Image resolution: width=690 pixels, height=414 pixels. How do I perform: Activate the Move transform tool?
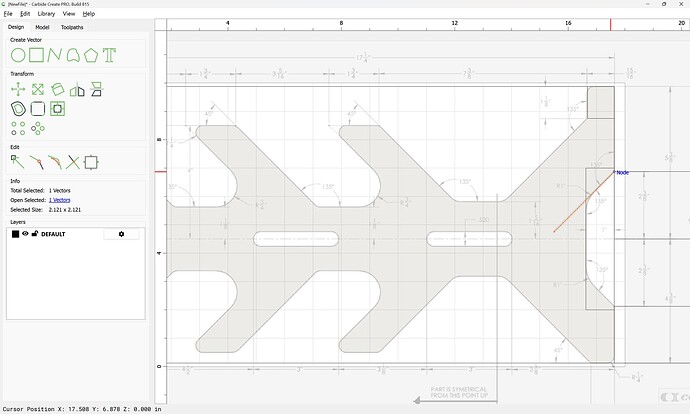click(18, 89)
